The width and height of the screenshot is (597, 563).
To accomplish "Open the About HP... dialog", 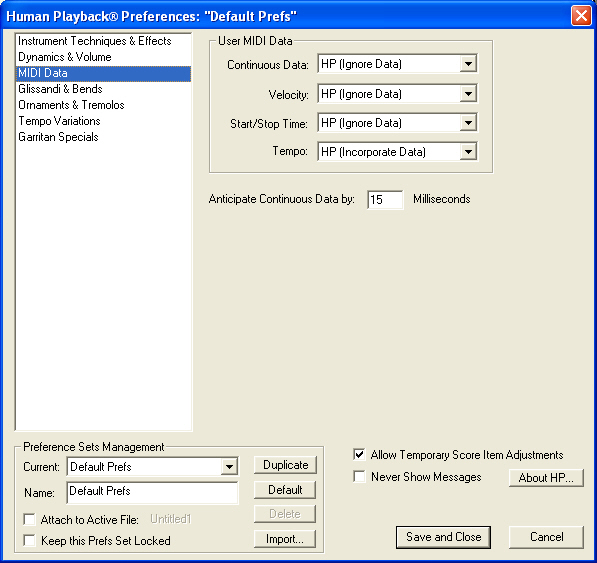I will 546,478.
